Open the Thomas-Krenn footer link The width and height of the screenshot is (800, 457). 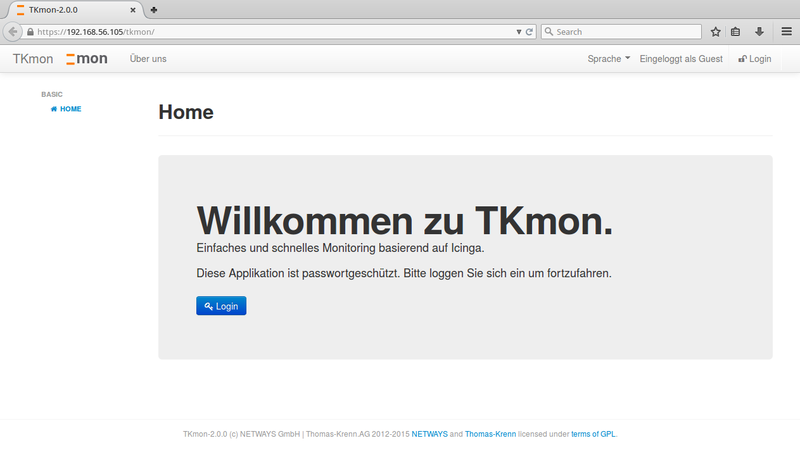[x=490, y=434]
